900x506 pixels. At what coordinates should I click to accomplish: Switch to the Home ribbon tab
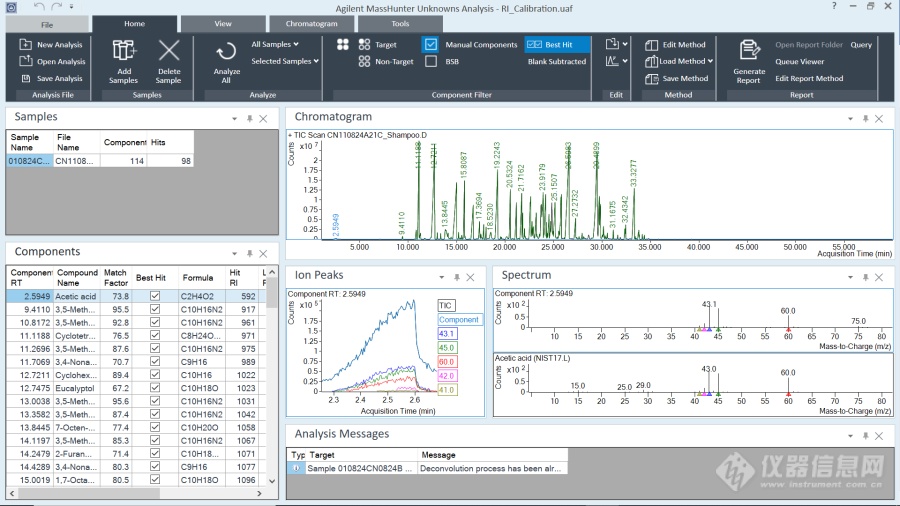click(134, 24)
